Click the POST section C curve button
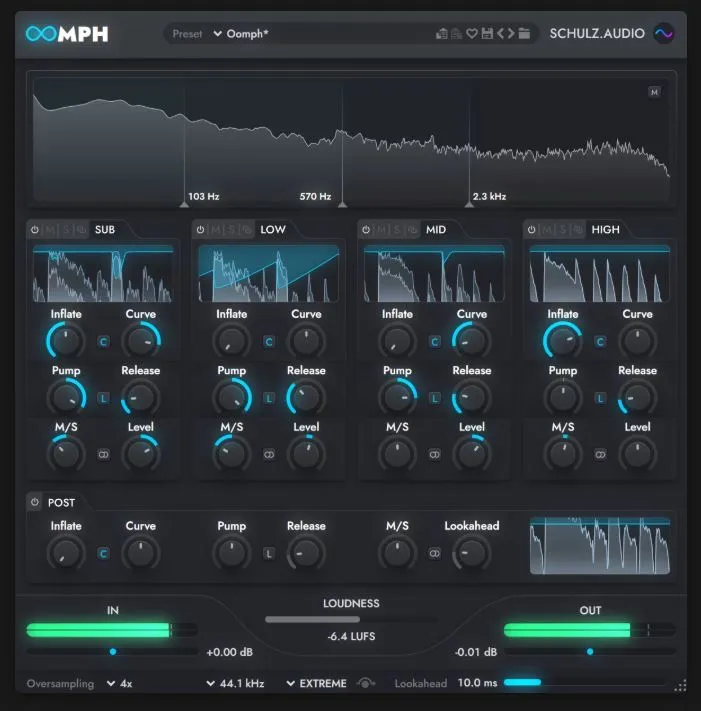Screen dimensions: 701x711 (103, 554)
